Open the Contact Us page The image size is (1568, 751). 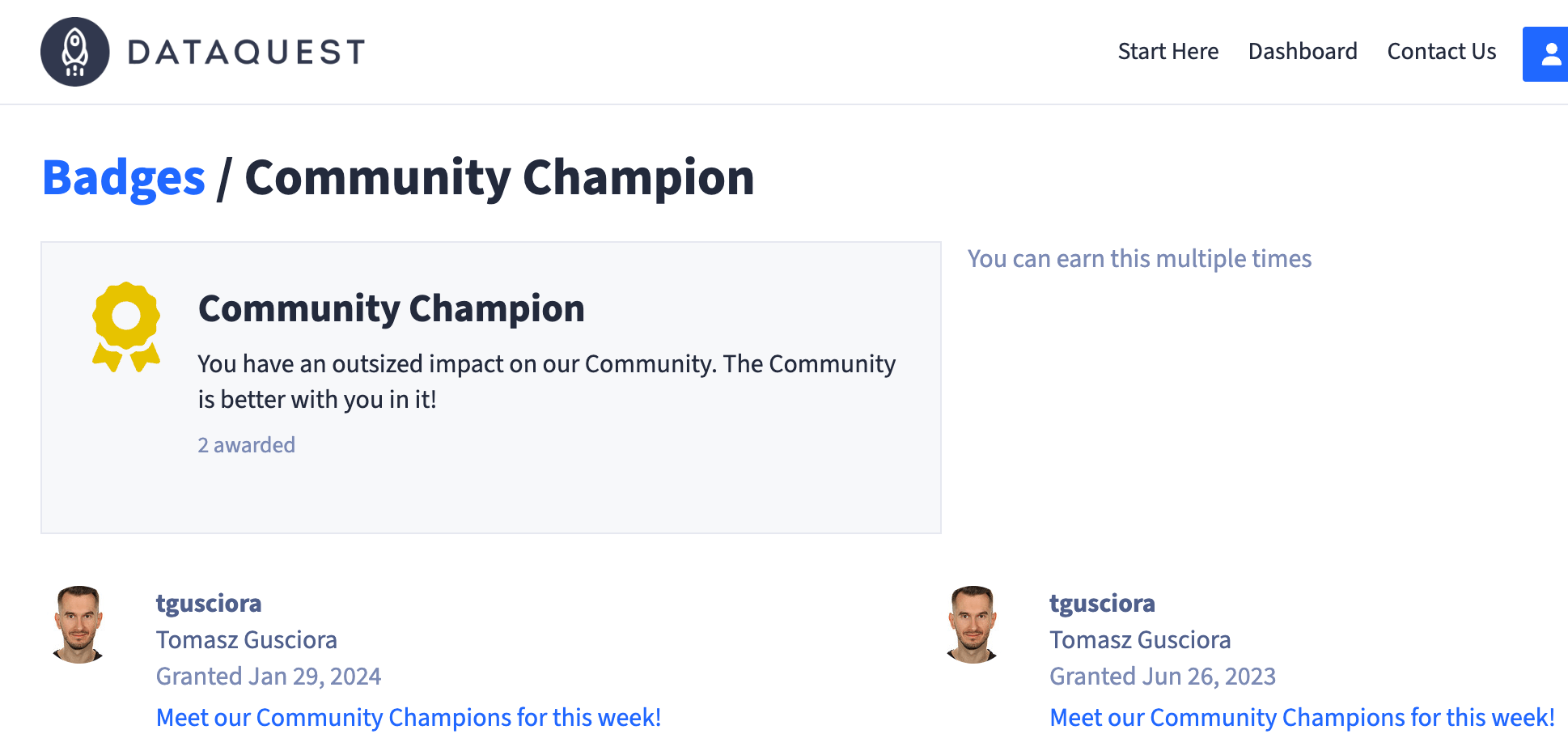coord(1441,51)
